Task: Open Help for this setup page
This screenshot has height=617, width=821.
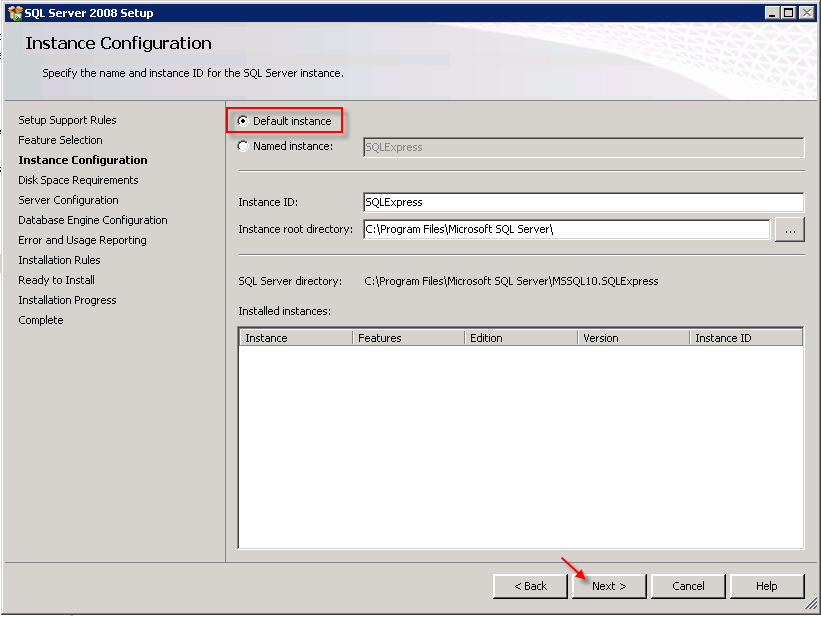Action: (767, 586)
